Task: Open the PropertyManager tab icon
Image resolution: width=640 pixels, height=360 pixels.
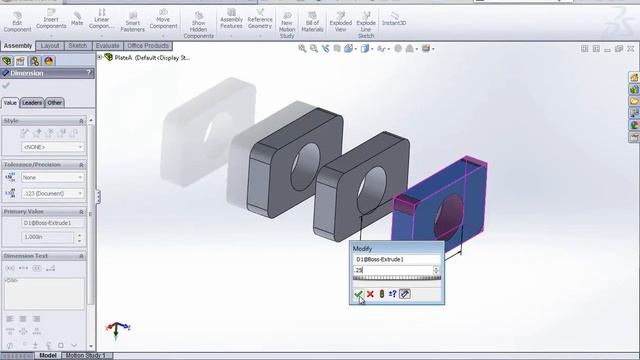Action: coord(20,61)
